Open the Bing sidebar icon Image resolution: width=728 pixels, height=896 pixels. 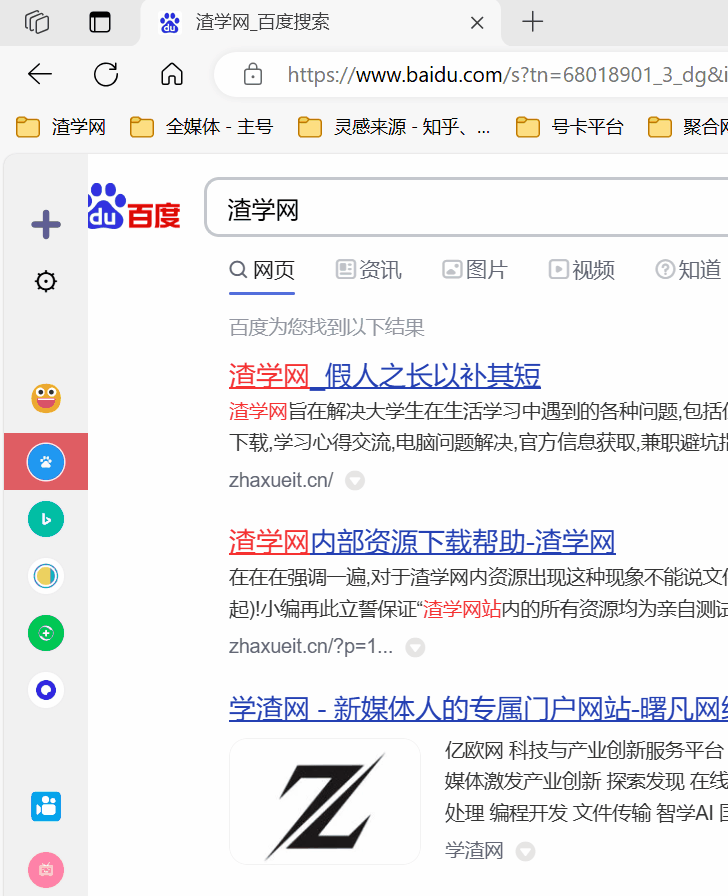point(46,519)
